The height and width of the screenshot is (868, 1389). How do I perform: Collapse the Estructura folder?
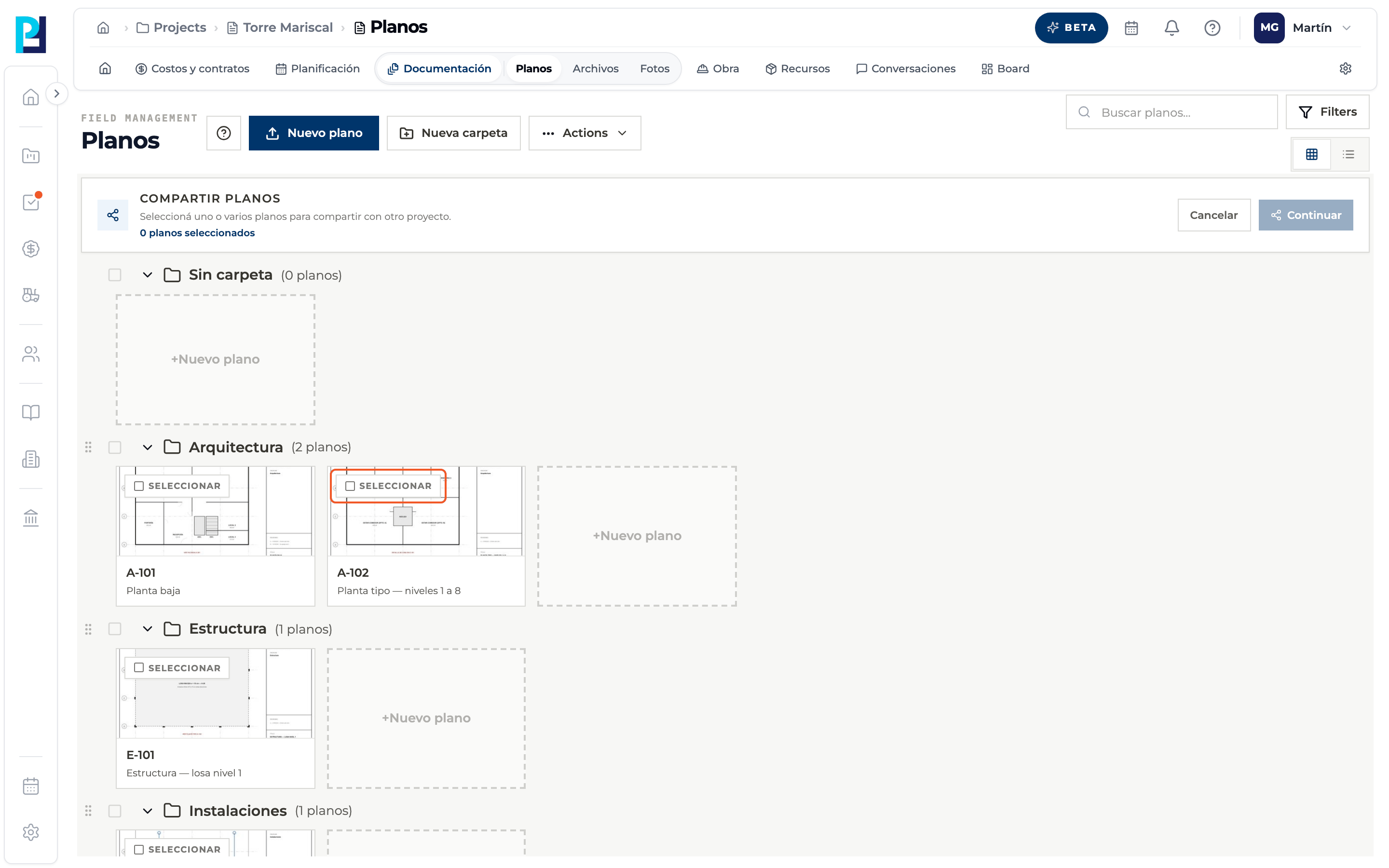click(x=148, y=629)
